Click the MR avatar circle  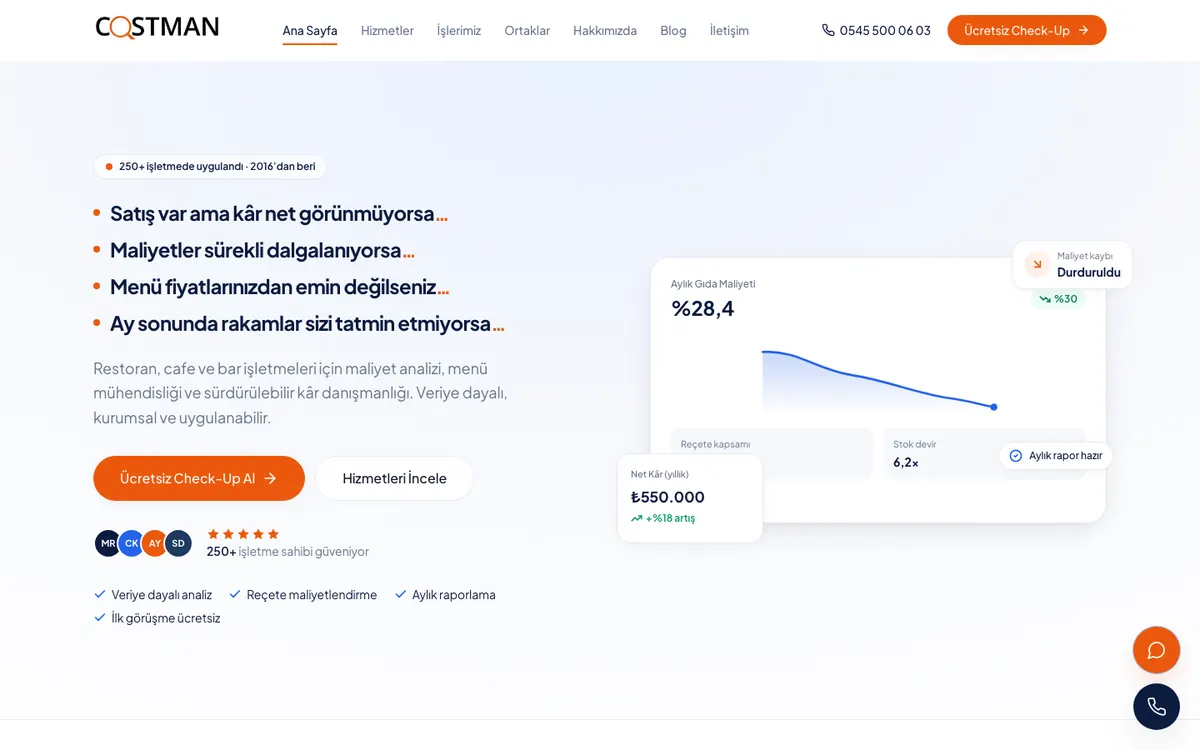(108, 543)
